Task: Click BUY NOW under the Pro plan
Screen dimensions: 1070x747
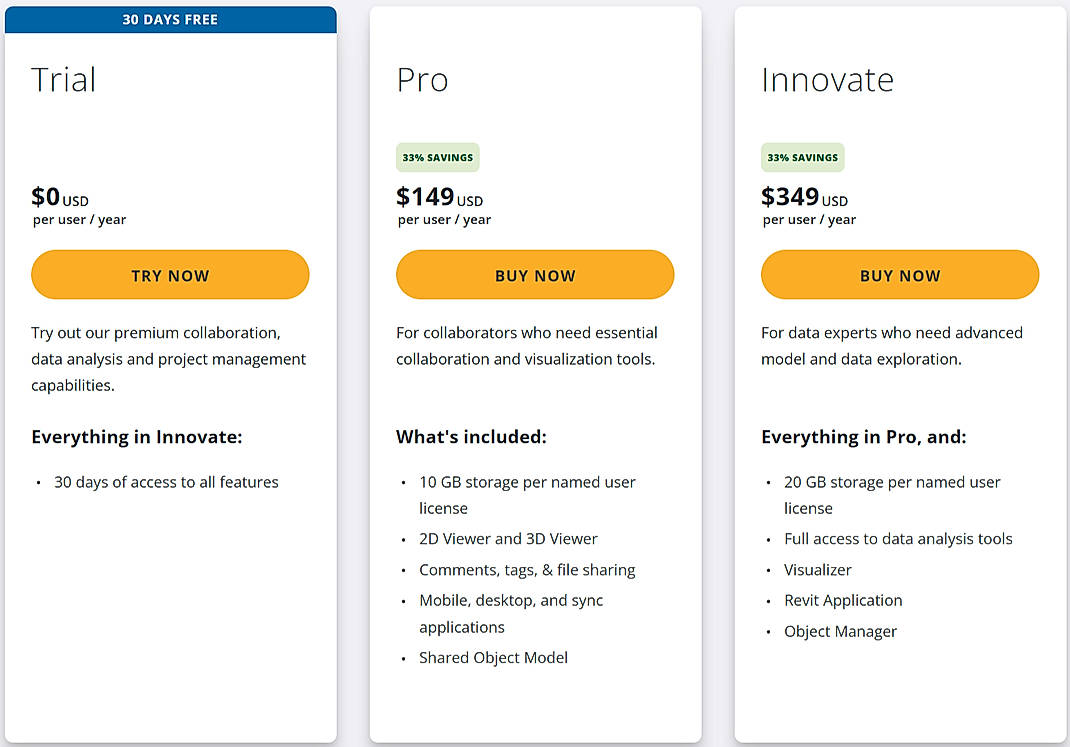Action: tap(534, 274)
